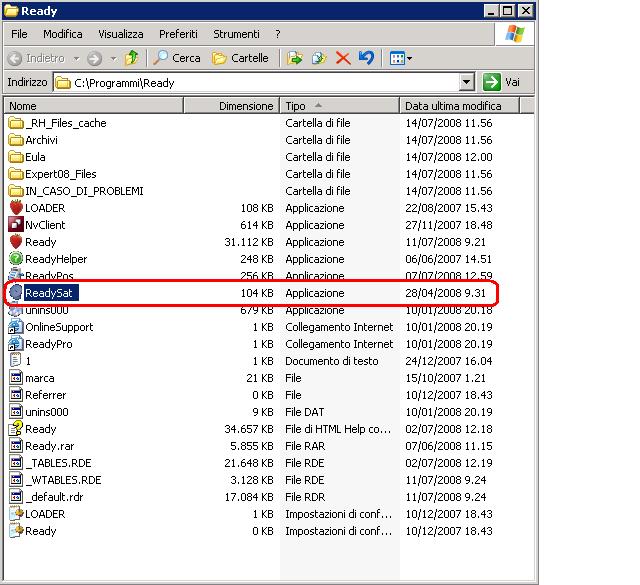Select the OnlineSupport internet shortcut icon
640x585 pixels.
(16, 327)
